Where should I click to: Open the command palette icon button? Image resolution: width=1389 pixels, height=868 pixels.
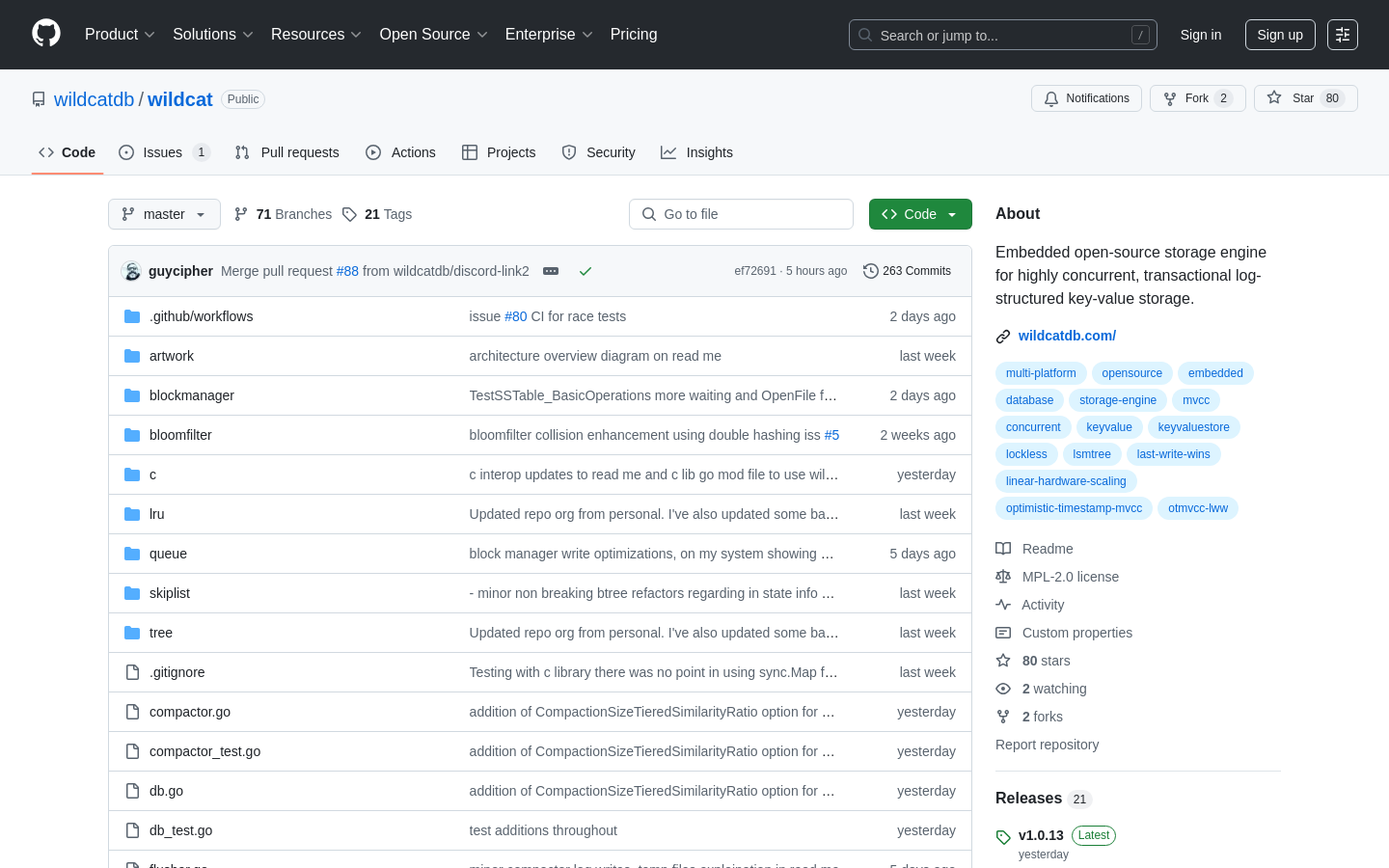point(1343,35)
